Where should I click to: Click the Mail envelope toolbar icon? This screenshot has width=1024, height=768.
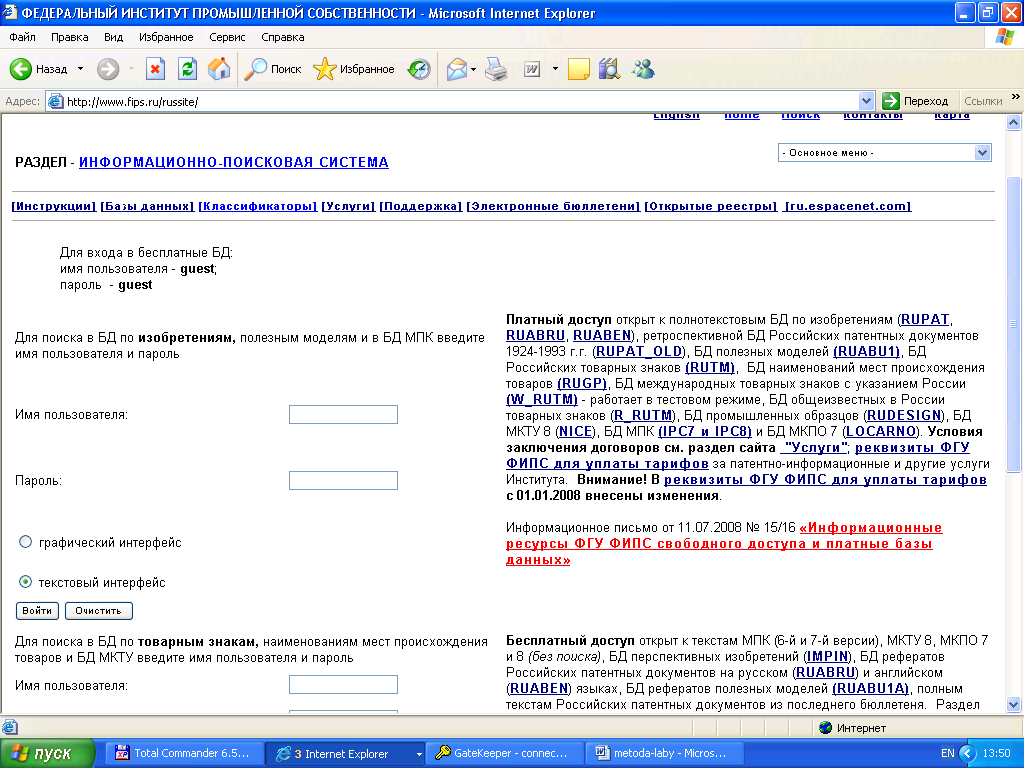click(x=456, y=69)
